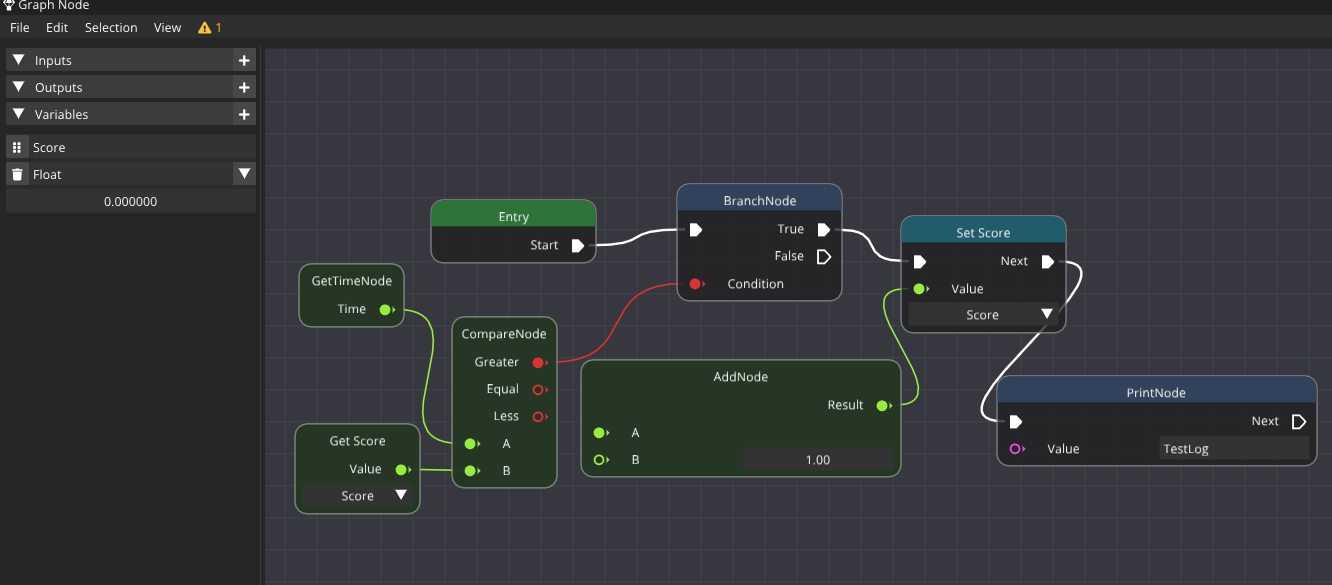Select the PrintNode title bar
The width and height of the screenshot is (1332, 585).
point(1157,393)
